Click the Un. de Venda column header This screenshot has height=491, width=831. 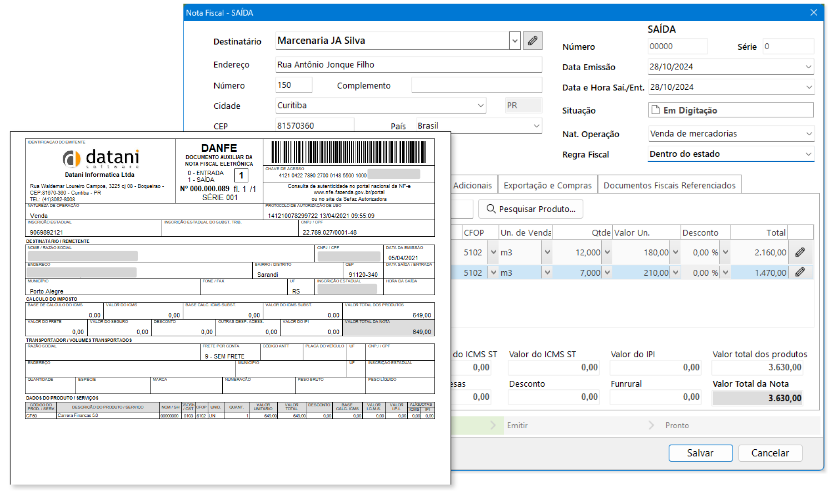pos(525,232)
